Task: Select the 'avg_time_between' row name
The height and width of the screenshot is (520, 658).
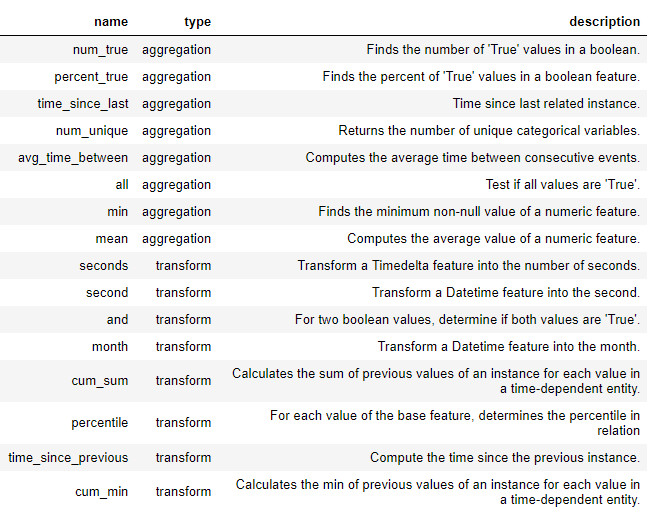Action: (x=73, y=157)
